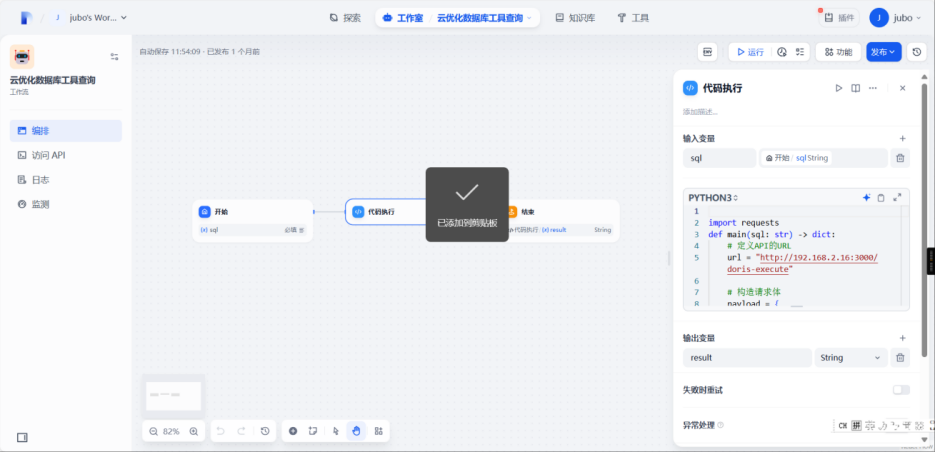Add a new node with plus icon
Screen dimensions: 935x453
[293, 431]
